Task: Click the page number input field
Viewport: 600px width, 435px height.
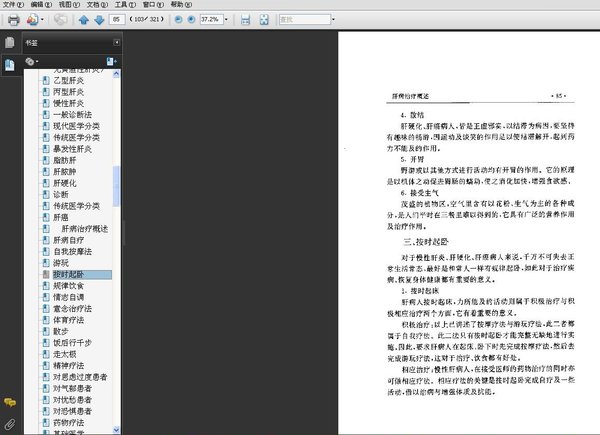Action: (120, 19)
